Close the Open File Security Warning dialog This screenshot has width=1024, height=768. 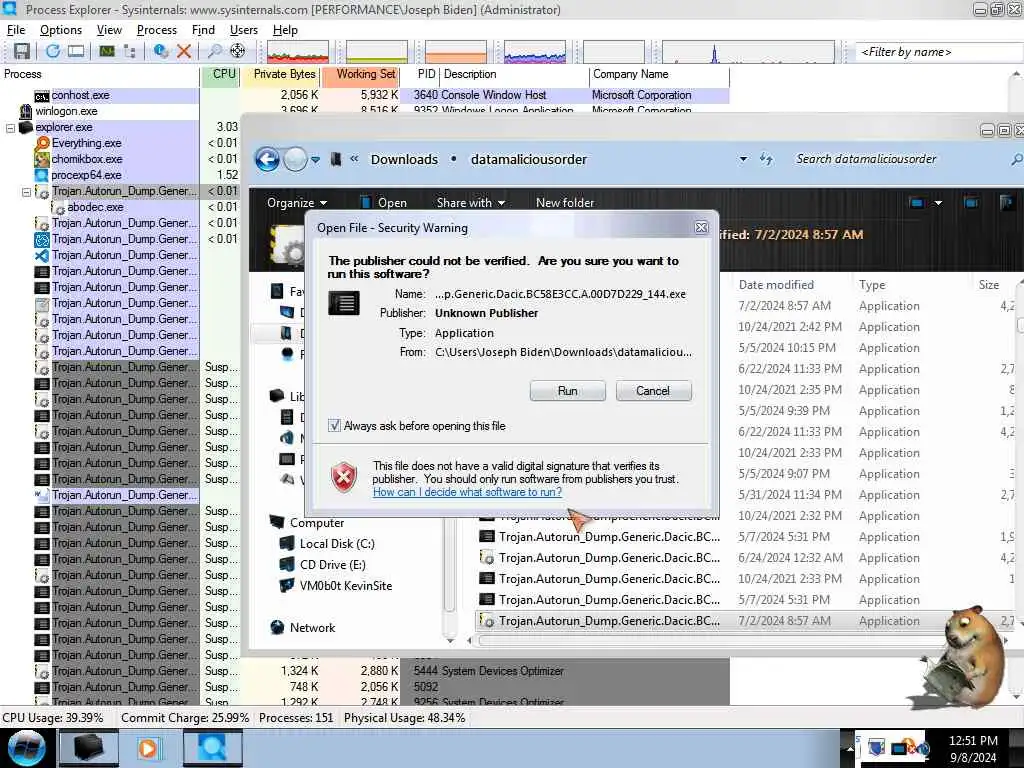[701, 227]
